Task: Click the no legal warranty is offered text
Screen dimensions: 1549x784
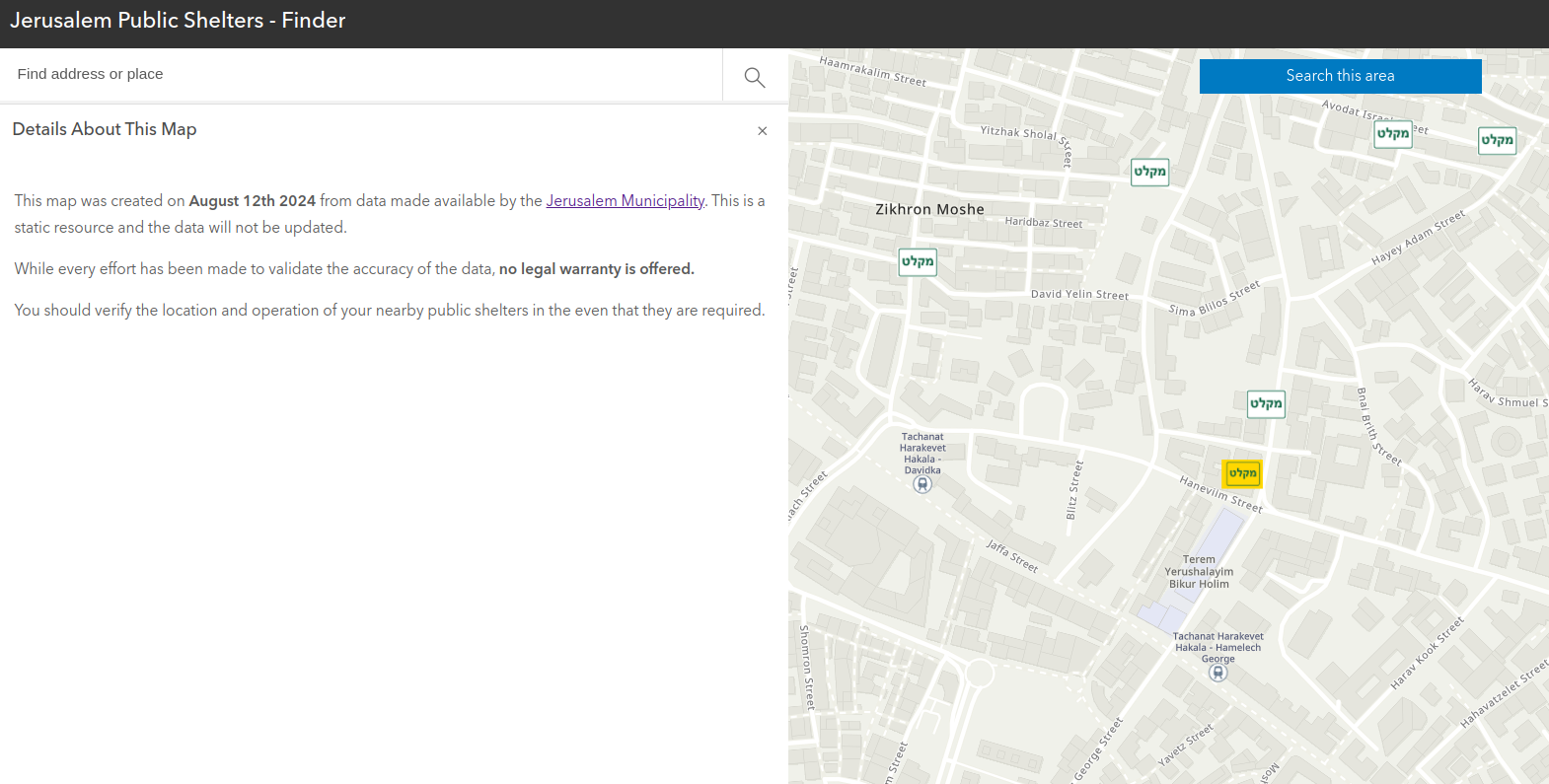Action: tap(597, 269)
